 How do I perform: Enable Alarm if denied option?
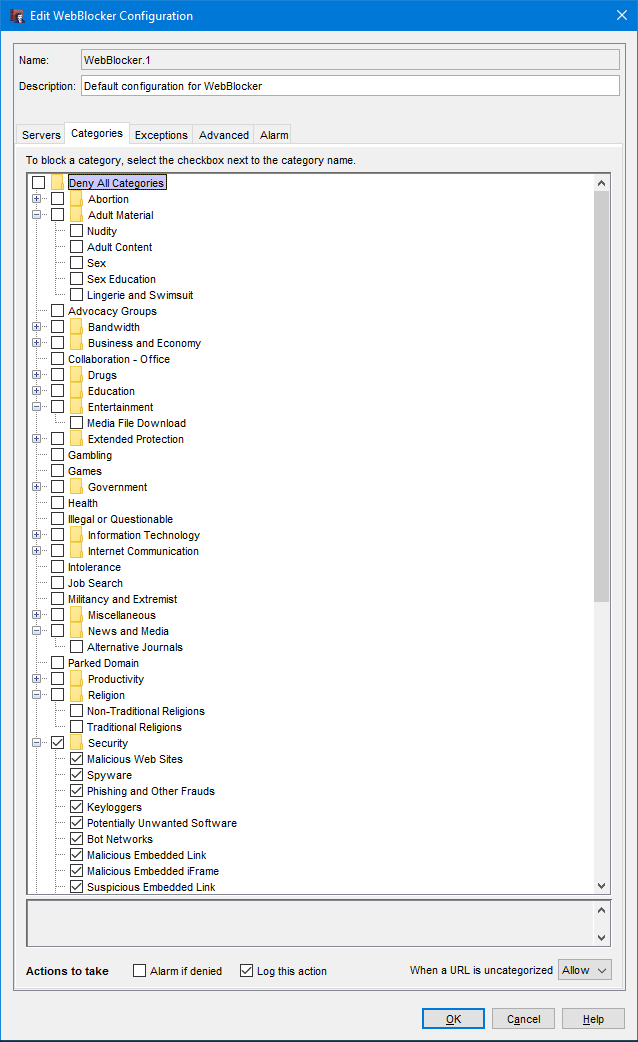click(140, 971)
